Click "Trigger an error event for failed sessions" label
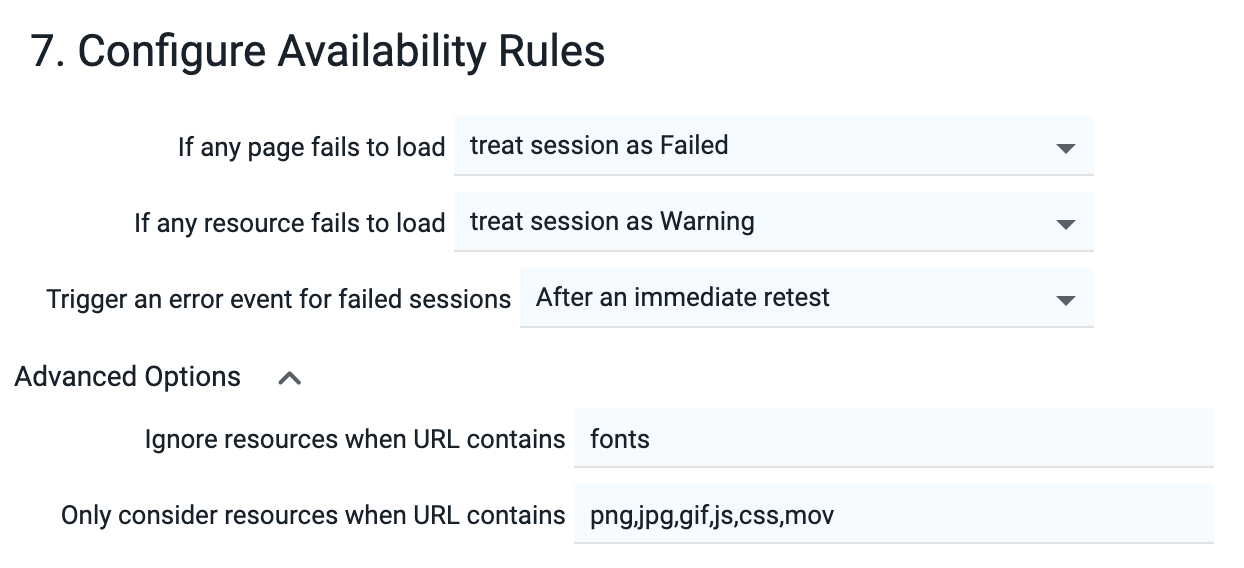The height and width of the screenshot is (568, 1244). tap(279, 299)
